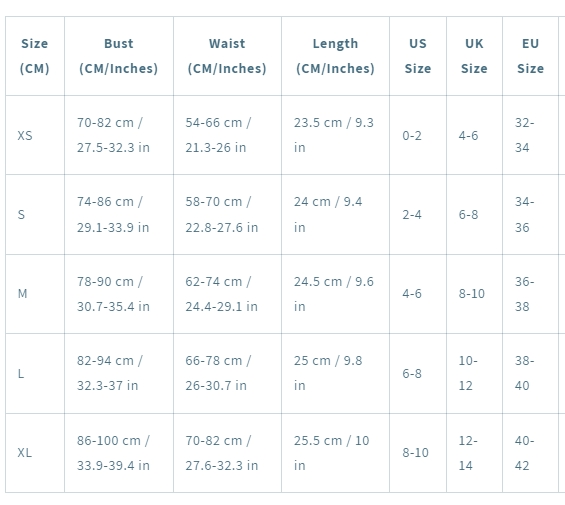
Task: Click the UK size 12-14 cell
Action: point(475,453)
